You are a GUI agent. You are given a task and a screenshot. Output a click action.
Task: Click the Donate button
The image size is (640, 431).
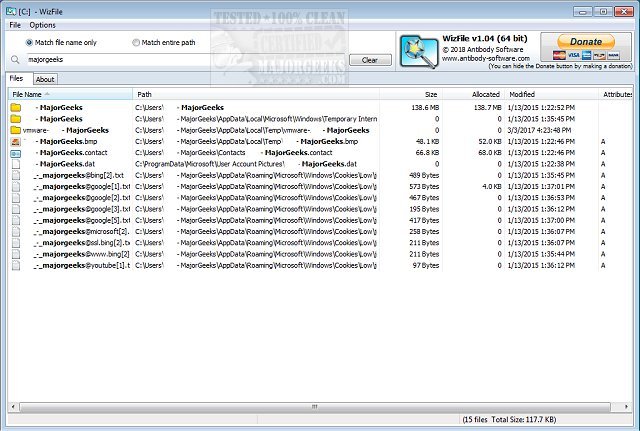click(586, 47)
